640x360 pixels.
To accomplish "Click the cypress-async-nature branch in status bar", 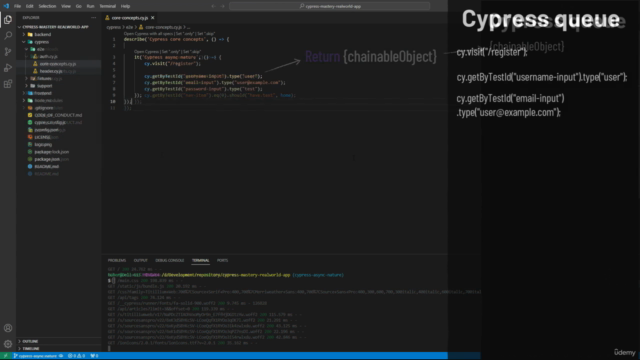I will tap(37, 356).
